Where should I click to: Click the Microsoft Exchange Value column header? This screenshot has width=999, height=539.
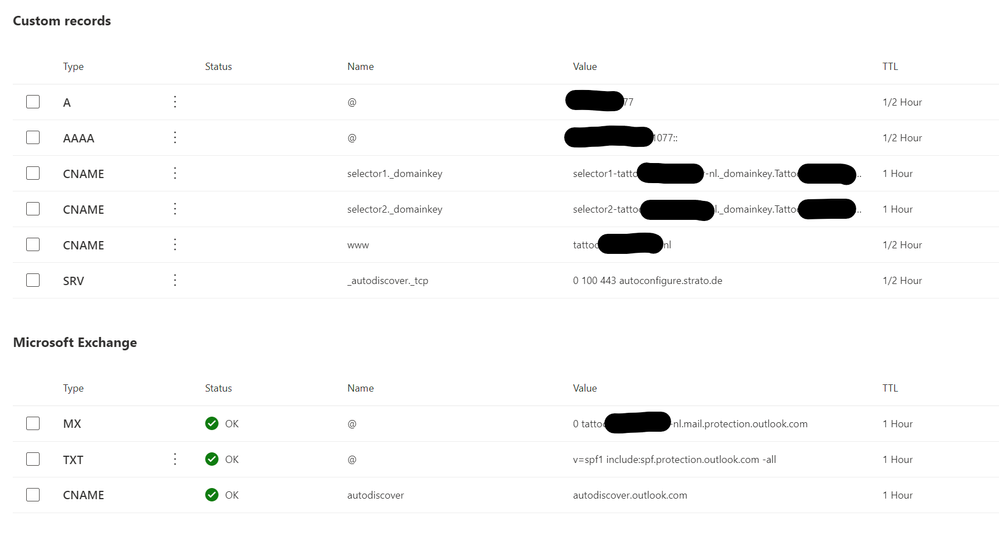pos(585,388)
